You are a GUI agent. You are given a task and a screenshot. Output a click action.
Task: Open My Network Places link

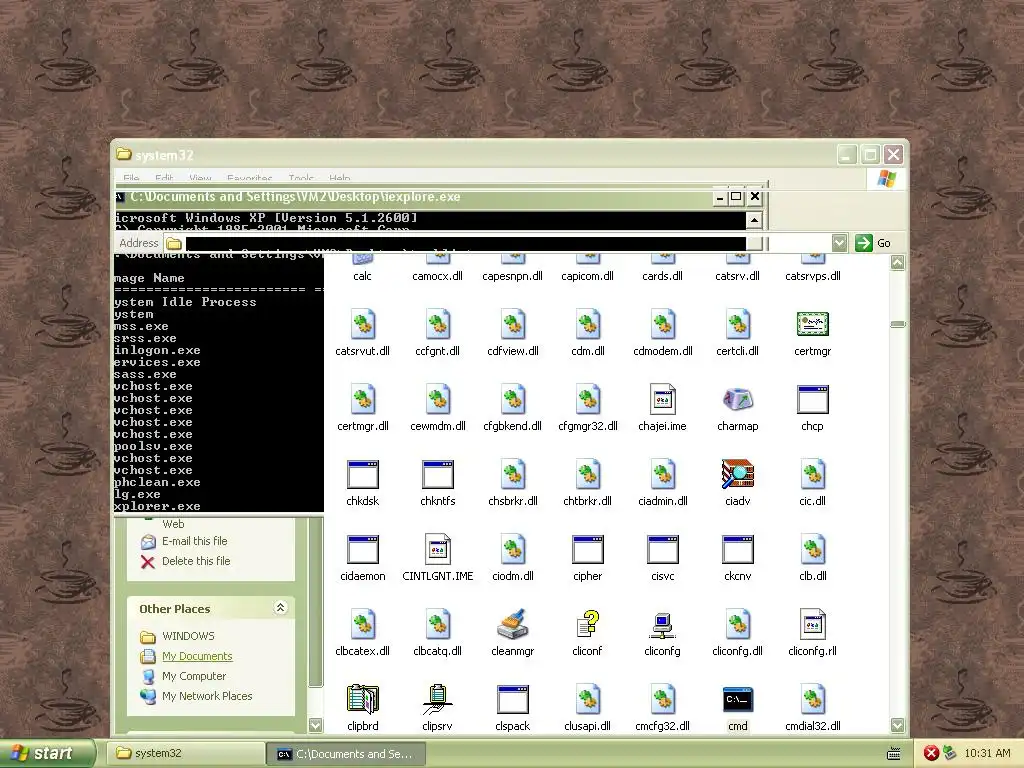click(207, 696)
